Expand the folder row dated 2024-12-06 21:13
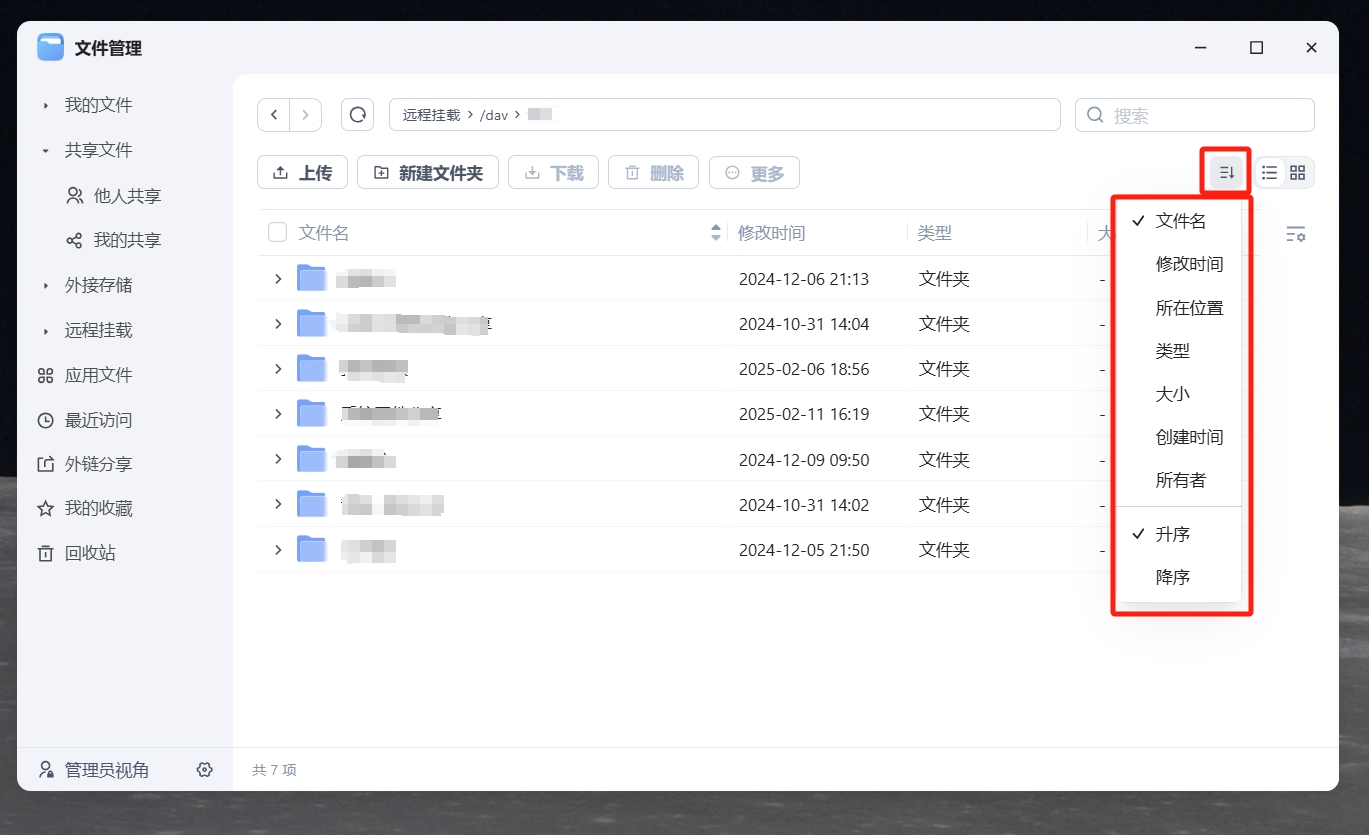1369x835 pixels. click(278, 279)
